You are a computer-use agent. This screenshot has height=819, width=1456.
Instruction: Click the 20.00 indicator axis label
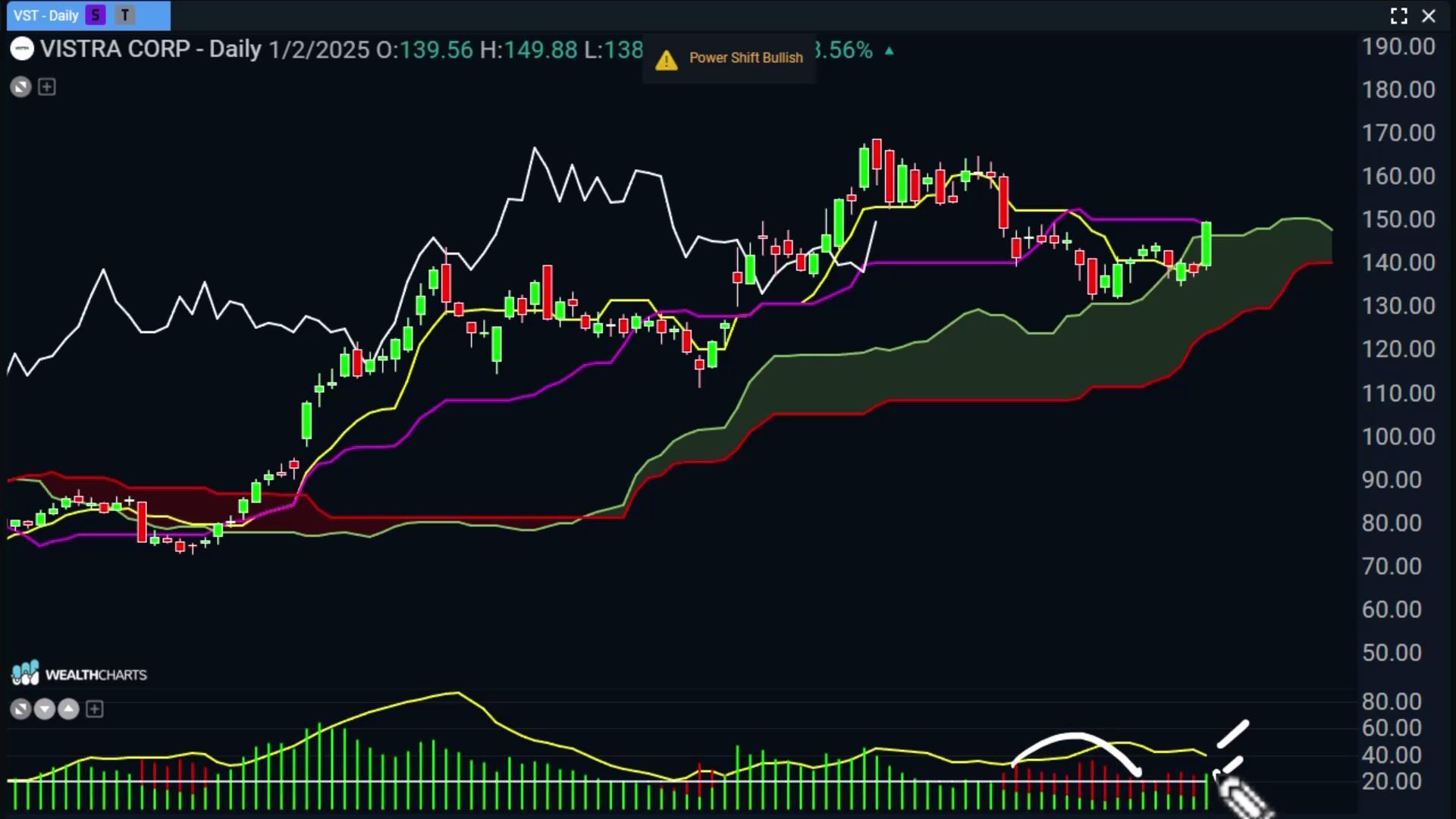click(1392, 781)
